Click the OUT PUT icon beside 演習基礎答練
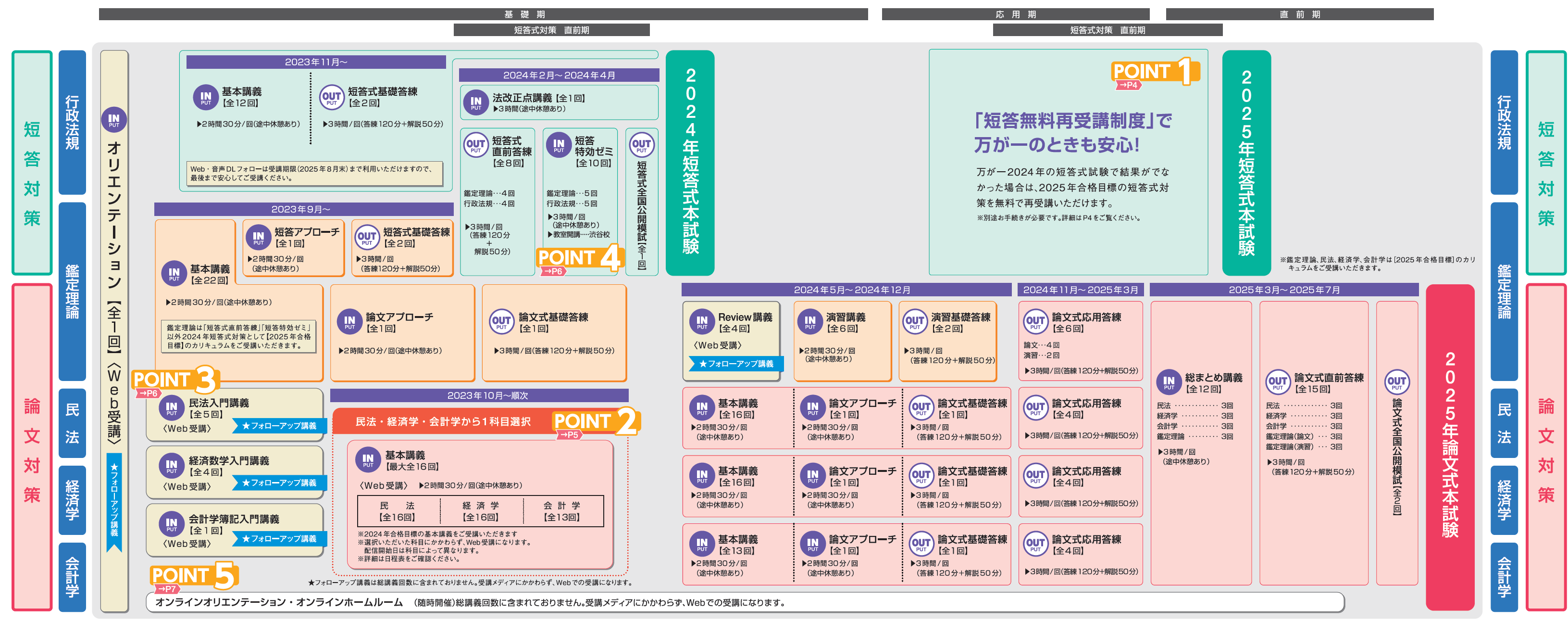 [914, 322]
